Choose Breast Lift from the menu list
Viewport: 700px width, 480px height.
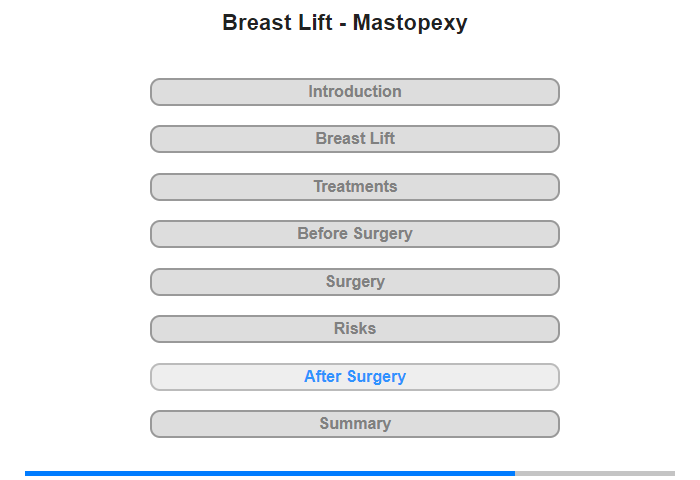tap(355, 139)
